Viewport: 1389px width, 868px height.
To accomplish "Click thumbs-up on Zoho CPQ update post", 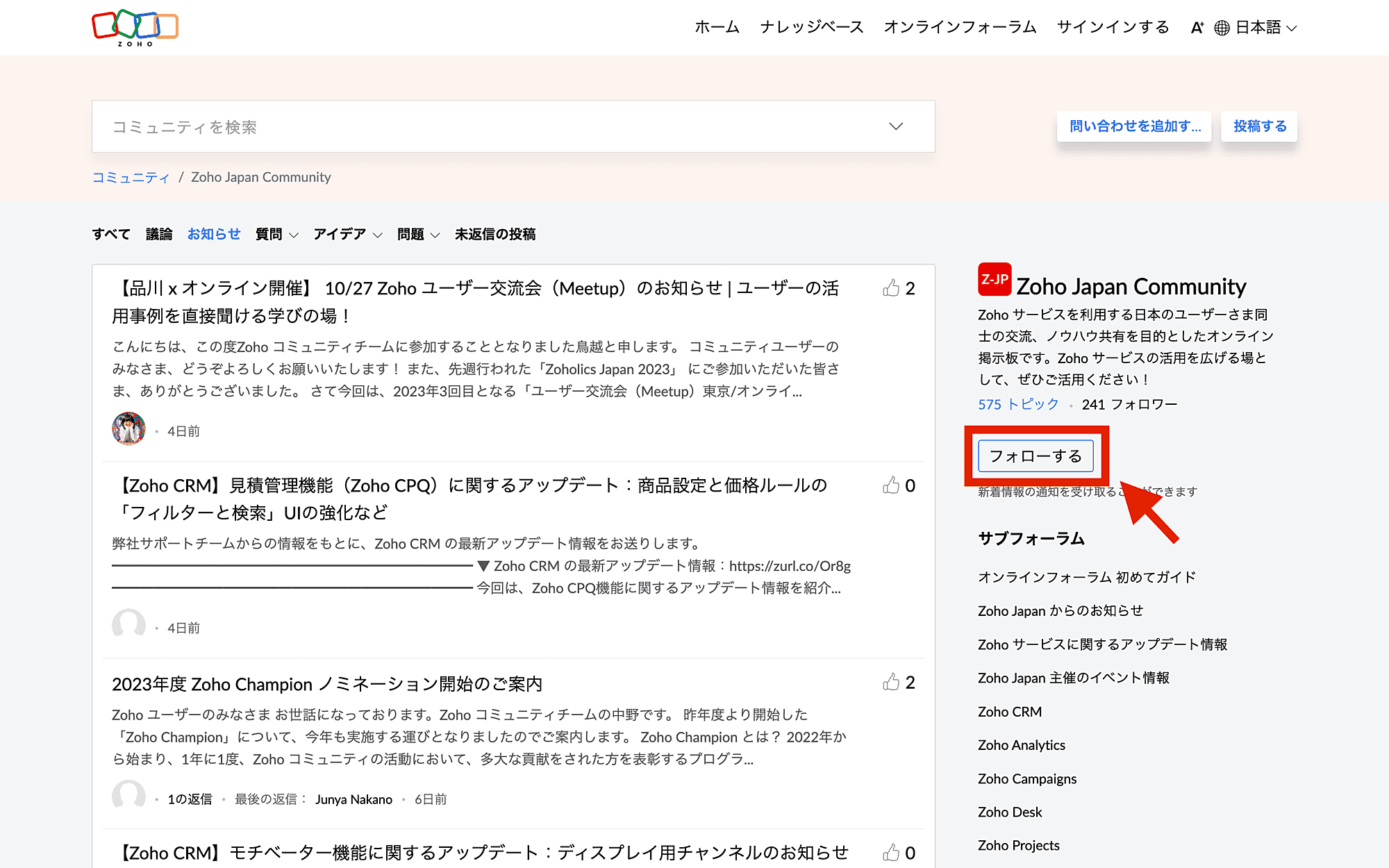I will point(891,485).
